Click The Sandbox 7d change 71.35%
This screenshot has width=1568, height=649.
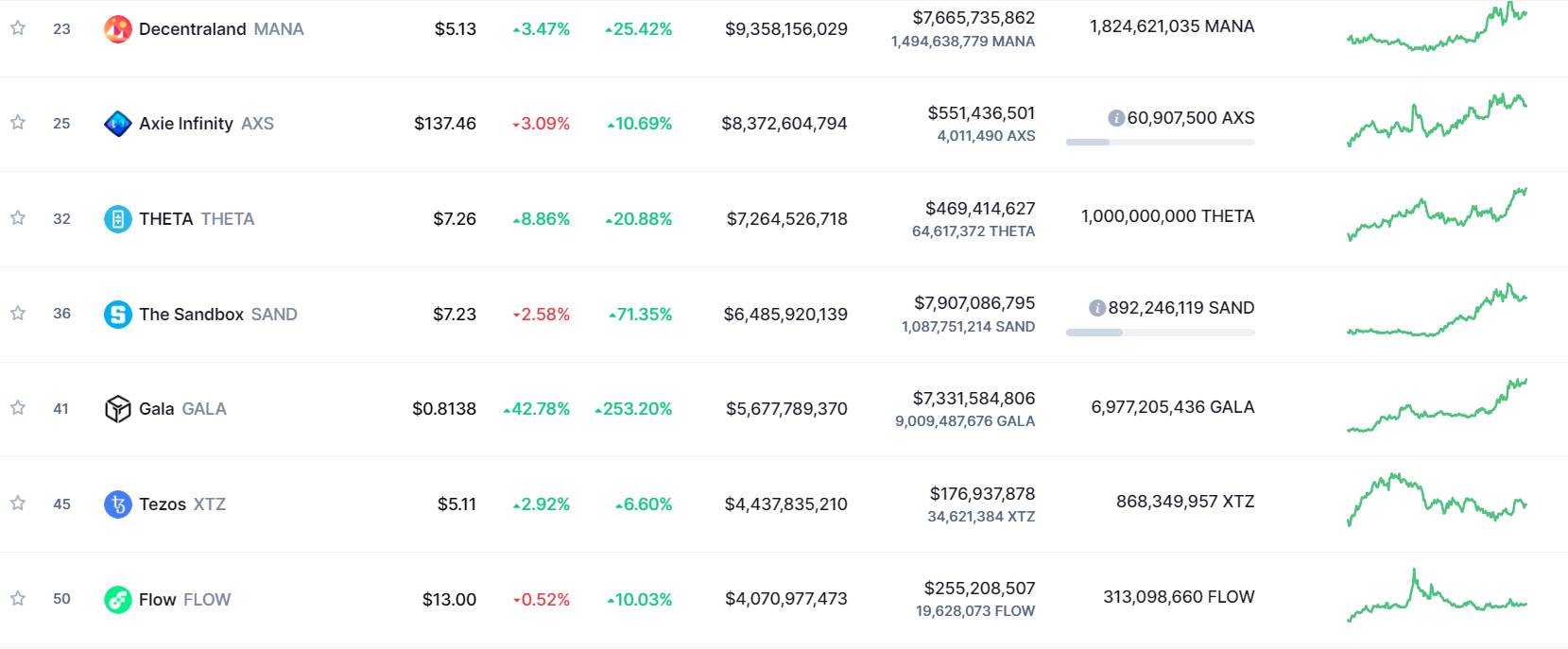(640, 315)
